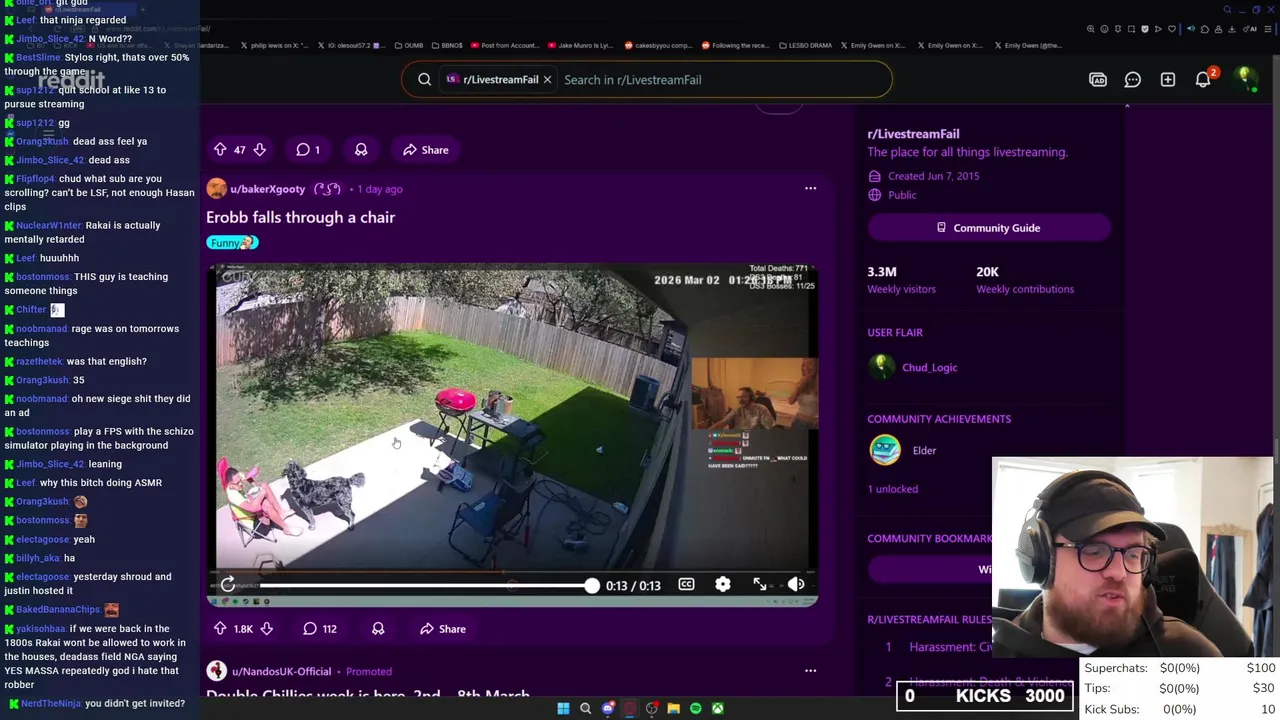Open the user avatar menu
The image size is (1280, 720).
click(x=1246, y=78)
